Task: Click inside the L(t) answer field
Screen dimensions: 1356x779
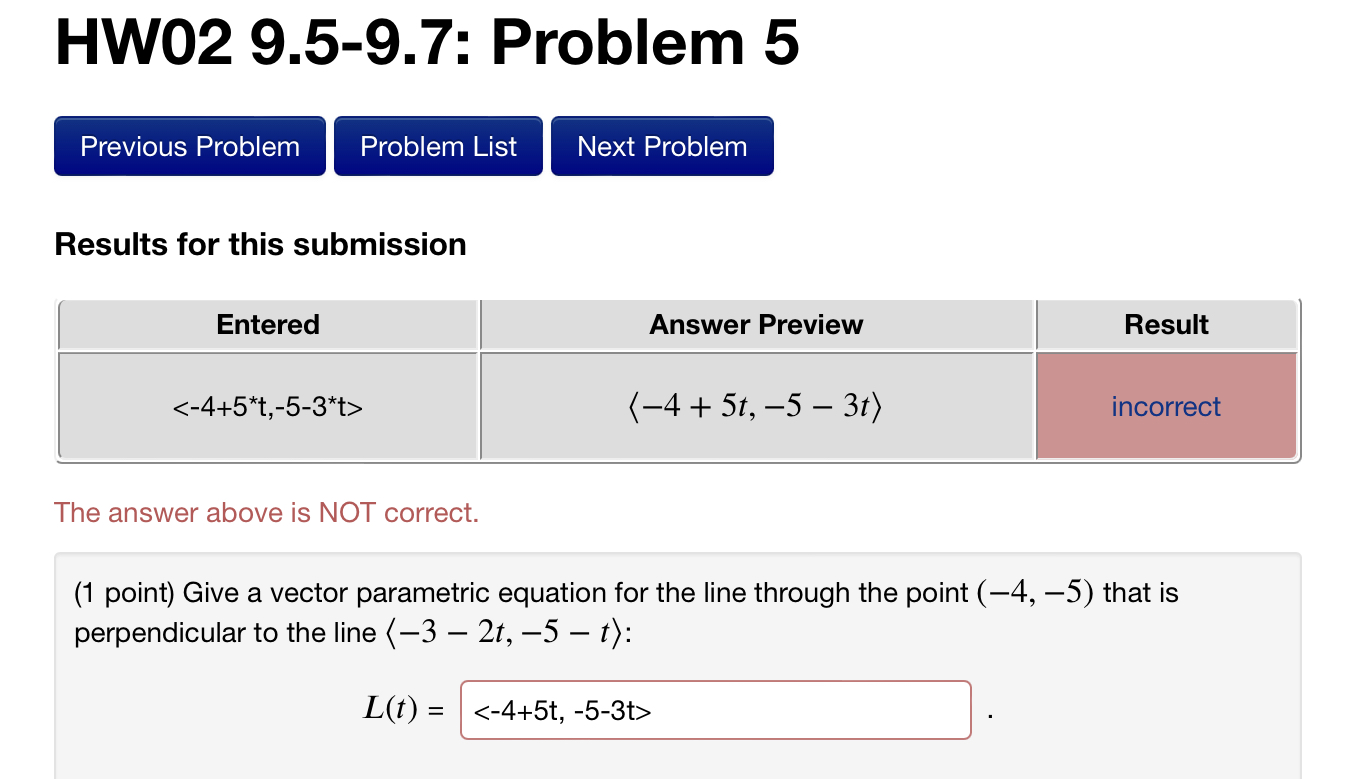Action: tap(714, 710)
